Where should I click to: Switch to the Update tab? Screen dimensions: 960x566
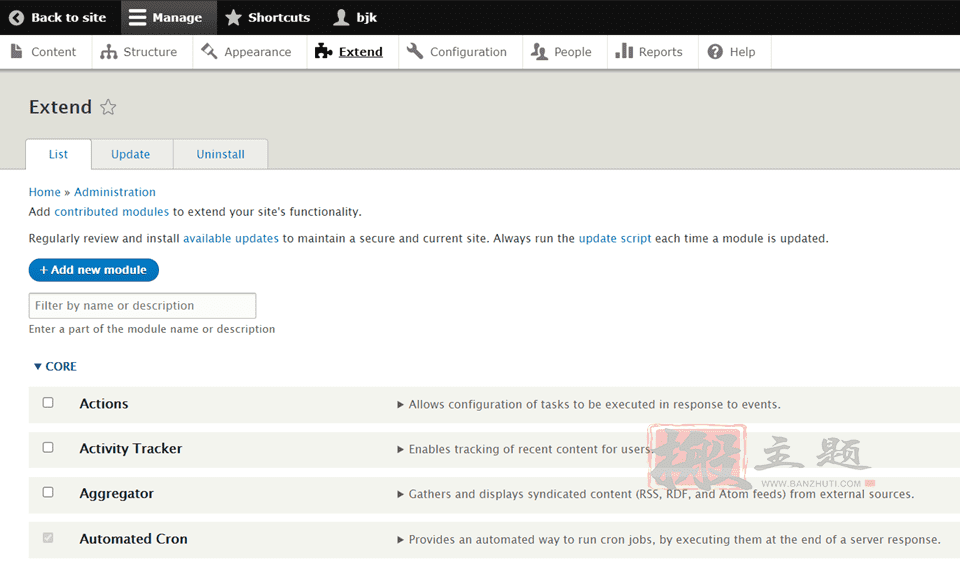130,154
